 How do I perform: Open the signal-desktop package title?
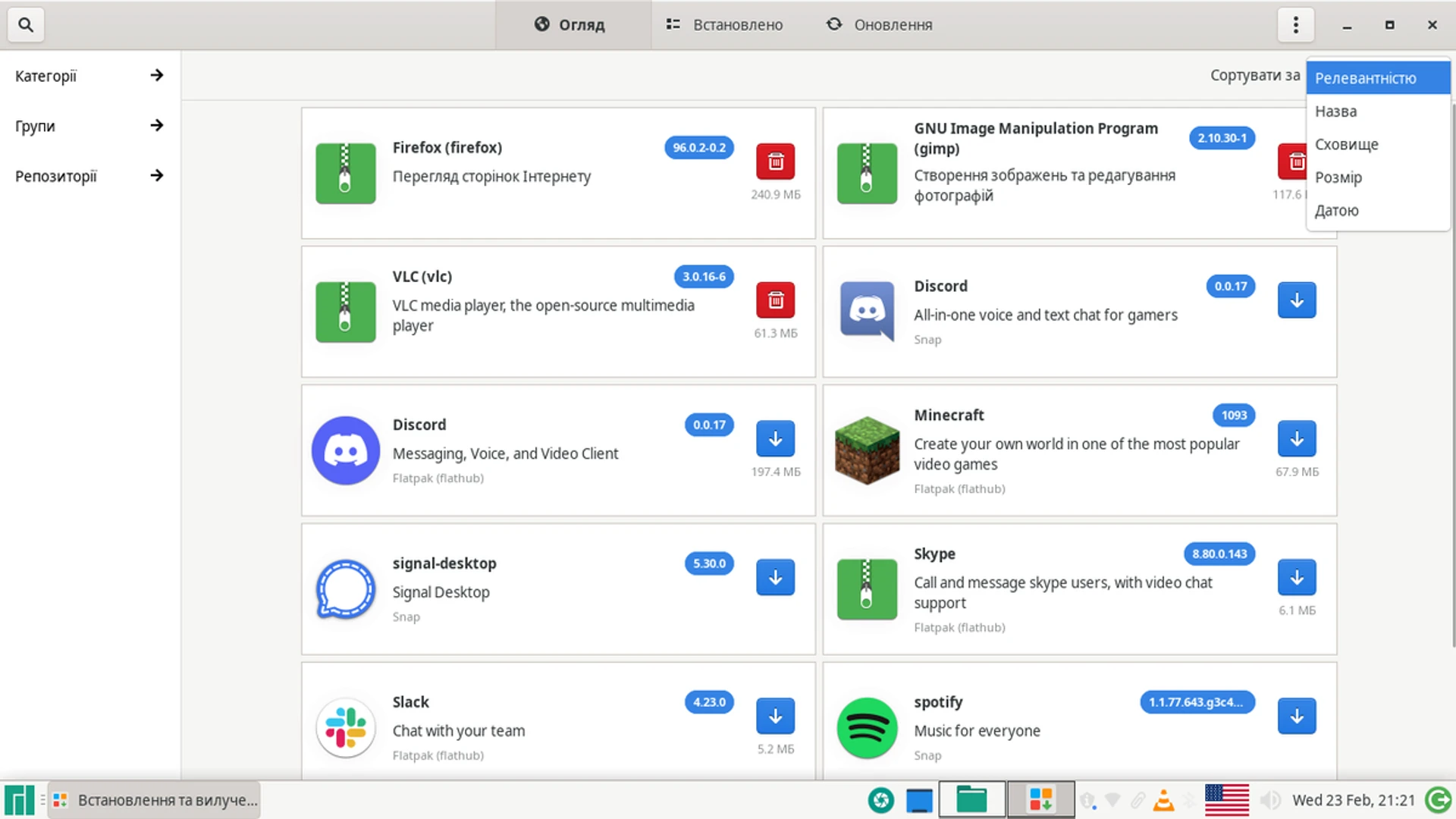(444, 563)
